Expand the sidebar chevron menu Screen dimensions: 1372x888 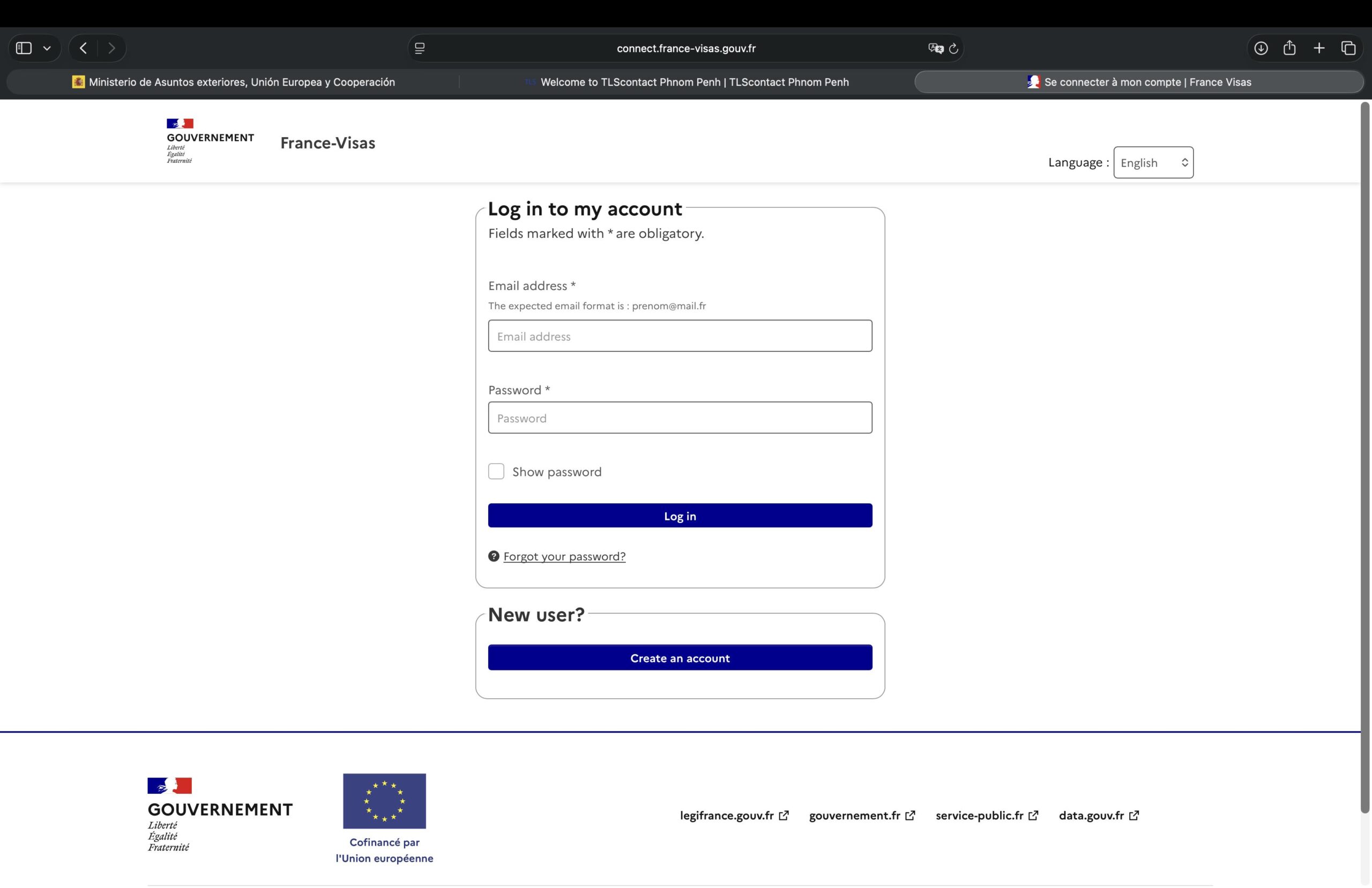click(47, 48)
